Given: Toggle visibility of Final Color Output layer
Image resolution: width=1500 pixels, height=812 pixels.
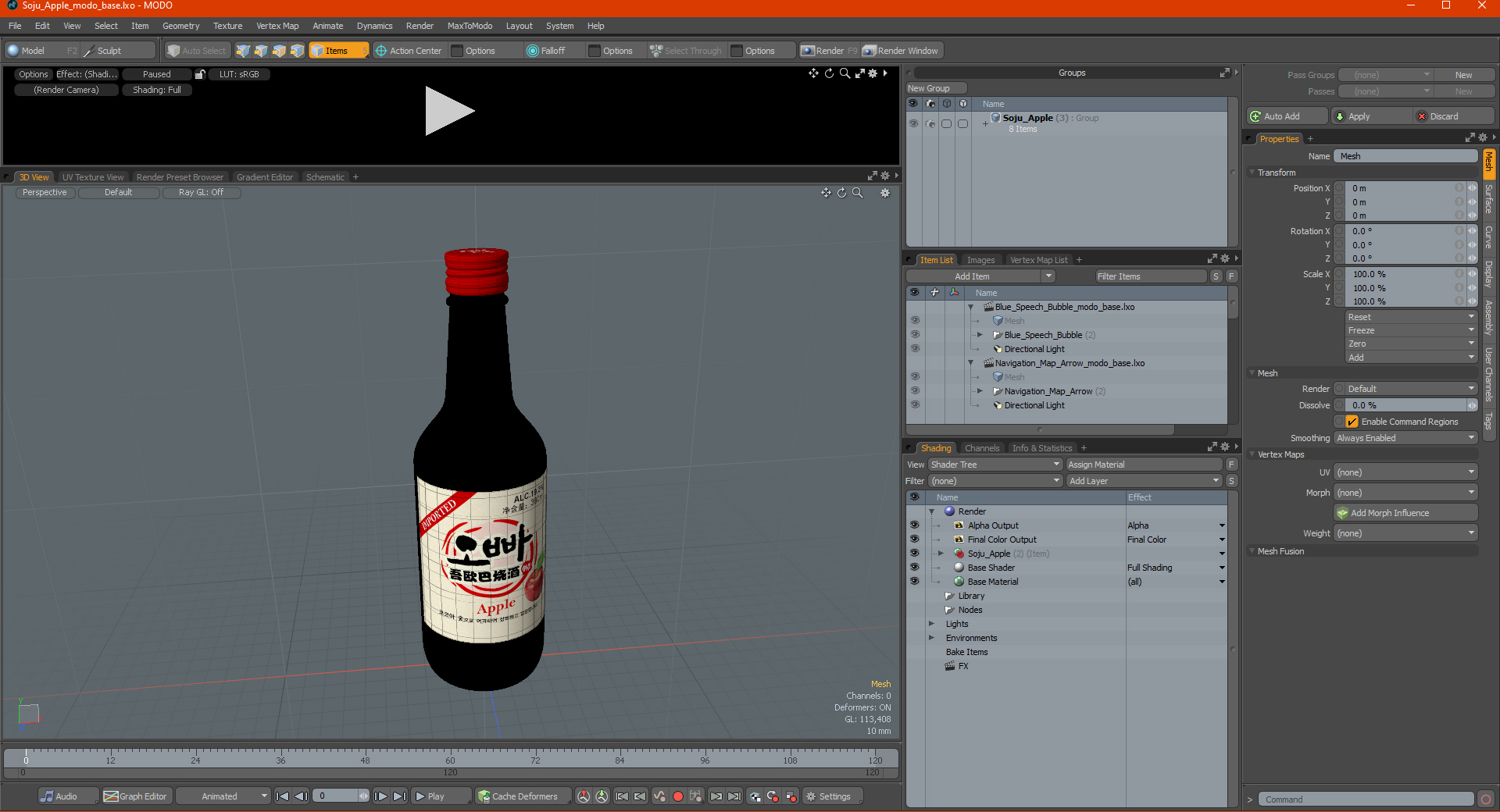Looking at the screenshot, I should pos(914,540).
